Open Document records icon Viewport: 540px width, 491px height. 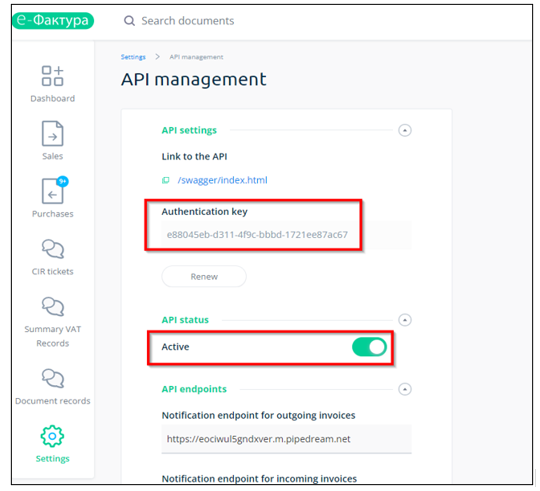(x=53, y=378)
